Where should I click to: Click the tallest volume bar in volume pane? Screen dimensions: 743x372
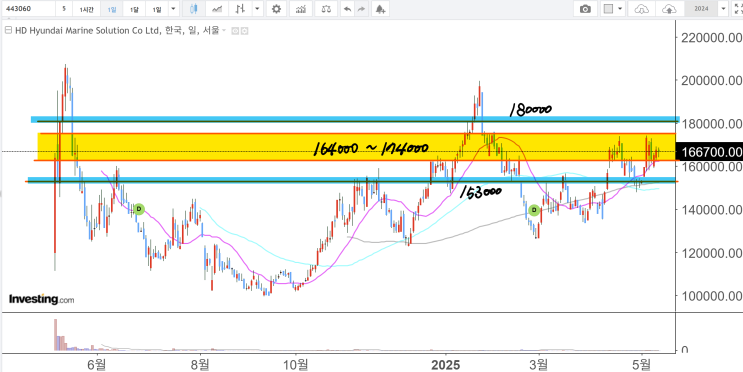[x=55, y=335]
